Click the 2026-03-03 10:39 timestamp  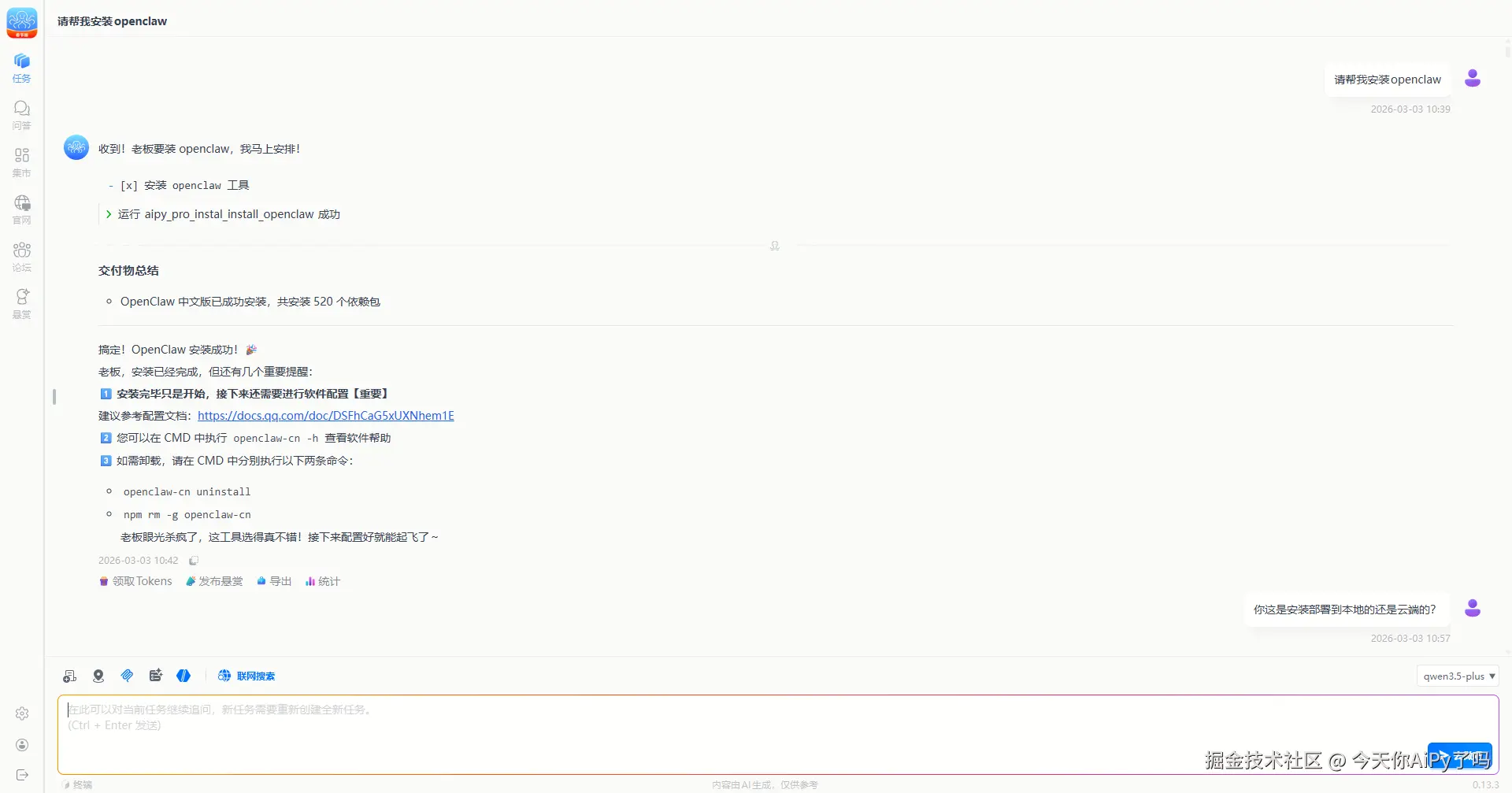(1410, 109)
